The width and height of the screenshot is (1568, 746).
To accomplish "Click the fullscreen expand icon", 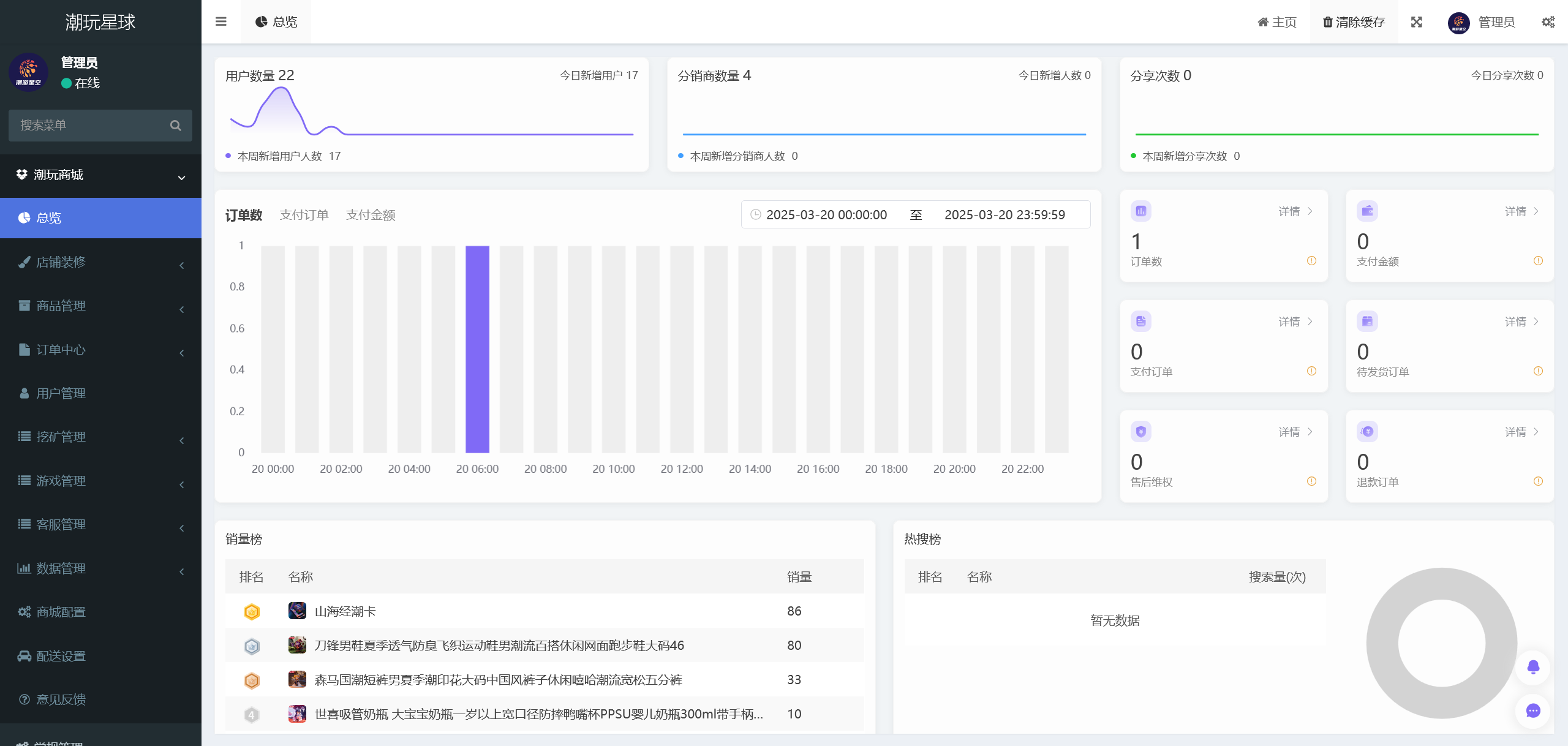I will pos(1417,22).
